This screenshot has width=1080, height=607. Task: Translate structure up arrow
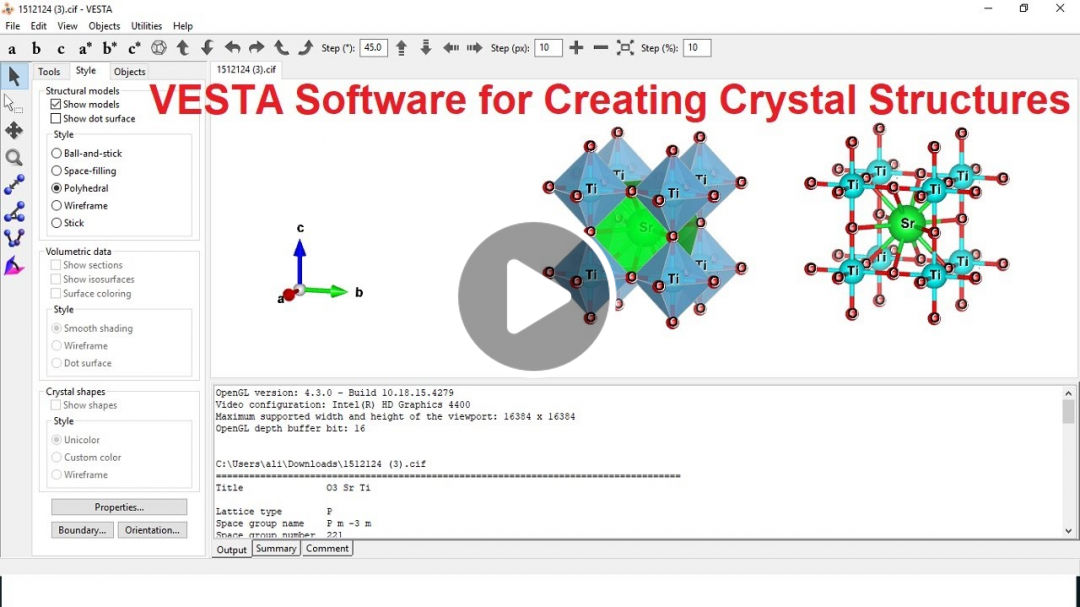click(x=402, y=48)
